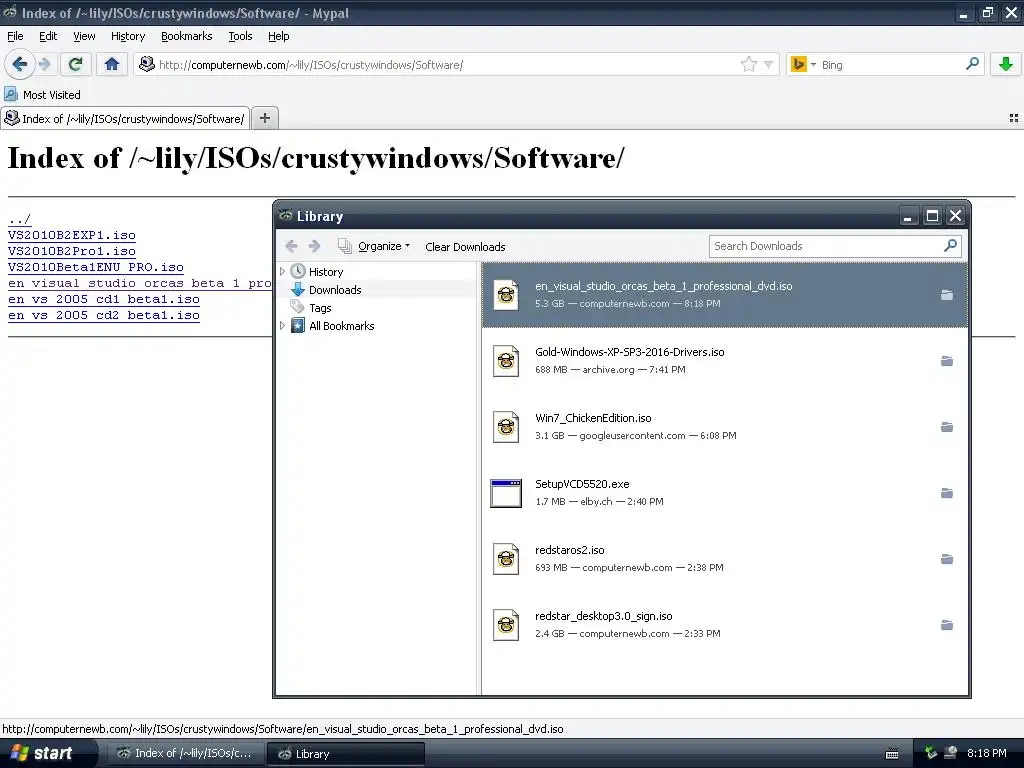Image resolution: width=1024 pixels, height=768 pixels.
Task: Open containing folder for redstar_desktop3.0_sign.iso
Action: (946, 625)
